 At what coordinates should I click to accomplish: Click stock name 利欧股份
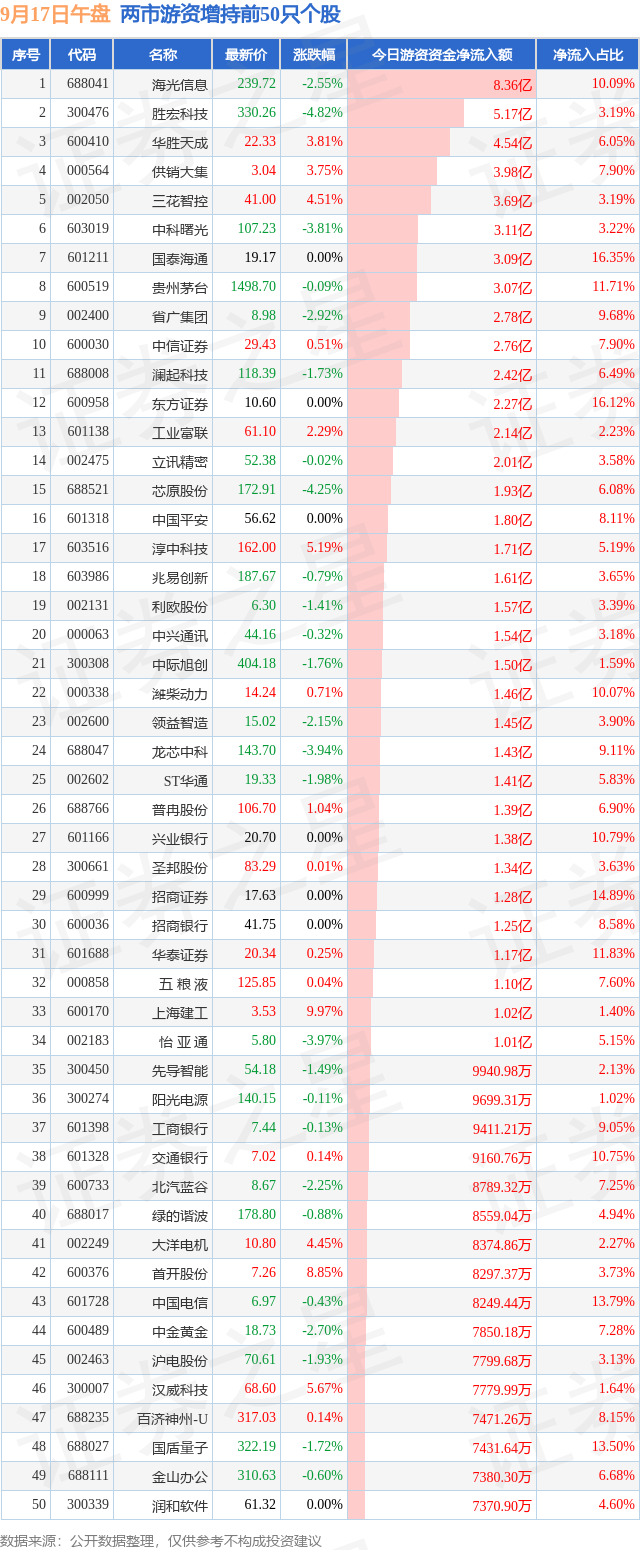180,607
